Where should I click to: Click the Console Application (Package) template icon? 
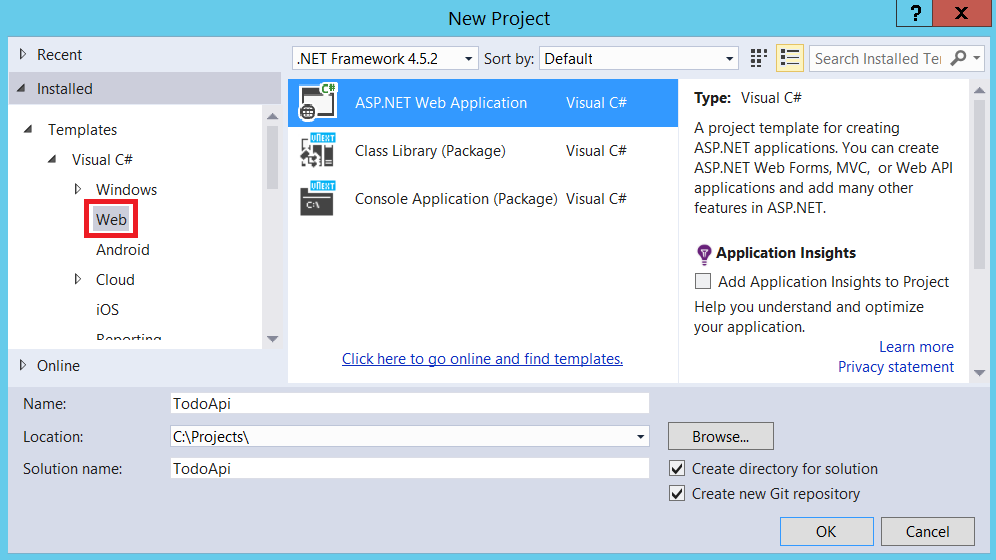tap(318, 199)
